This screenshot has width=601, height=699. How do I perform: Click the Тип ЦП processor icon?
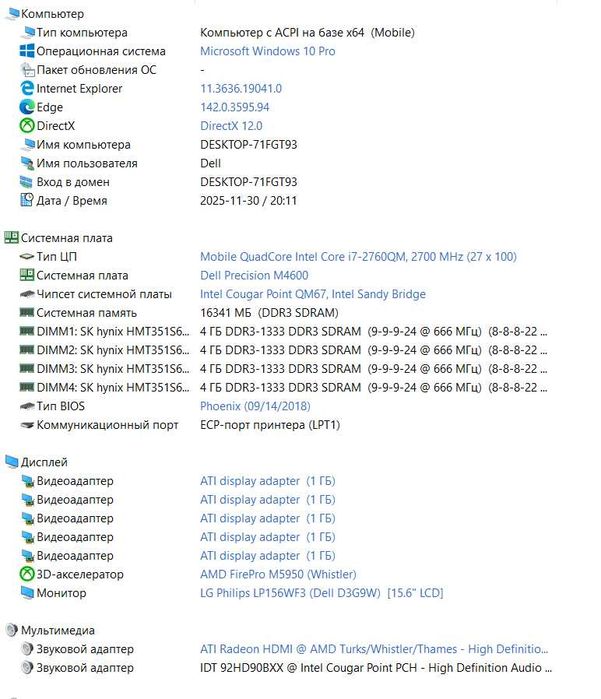point(27,256)
